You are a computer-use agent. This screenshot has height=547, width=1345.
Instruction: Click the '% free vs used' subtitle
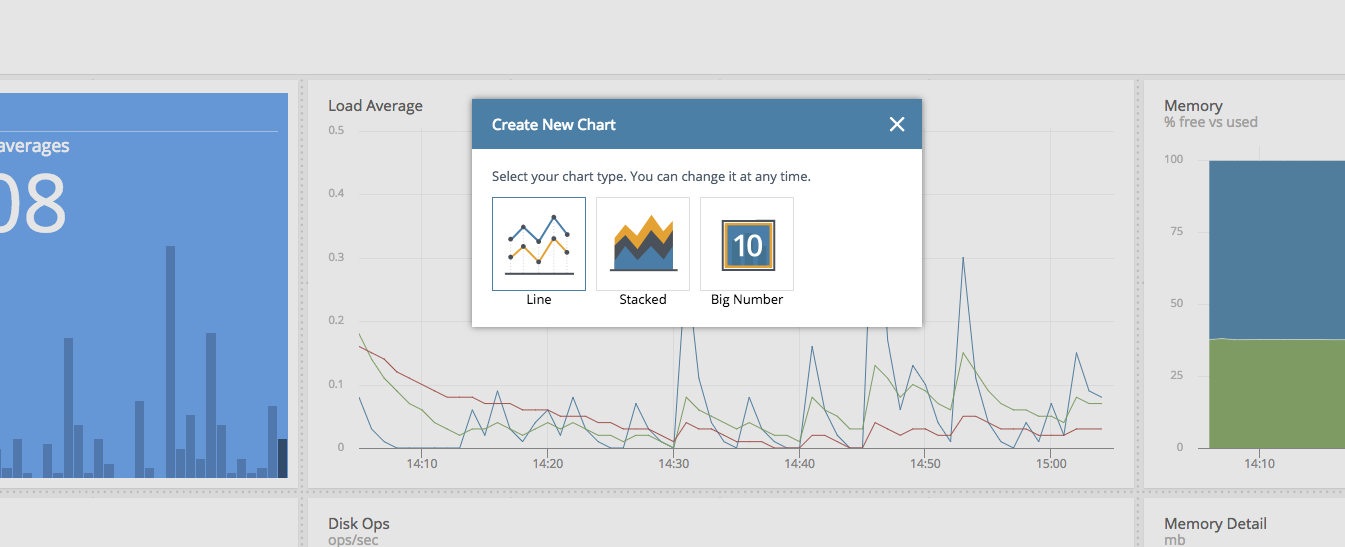click(x=1211, y=122)
